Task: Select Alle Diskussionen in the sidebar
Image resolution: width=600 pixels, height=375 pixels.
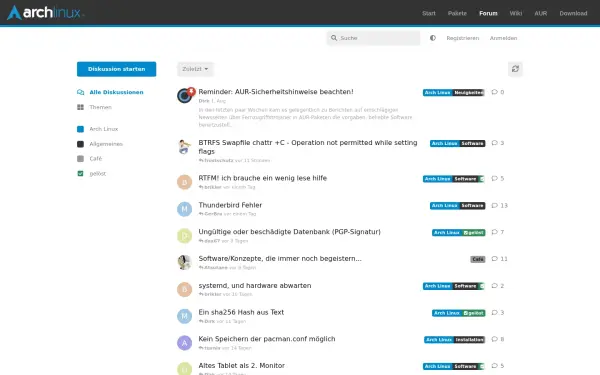Action: pos(110,92)
